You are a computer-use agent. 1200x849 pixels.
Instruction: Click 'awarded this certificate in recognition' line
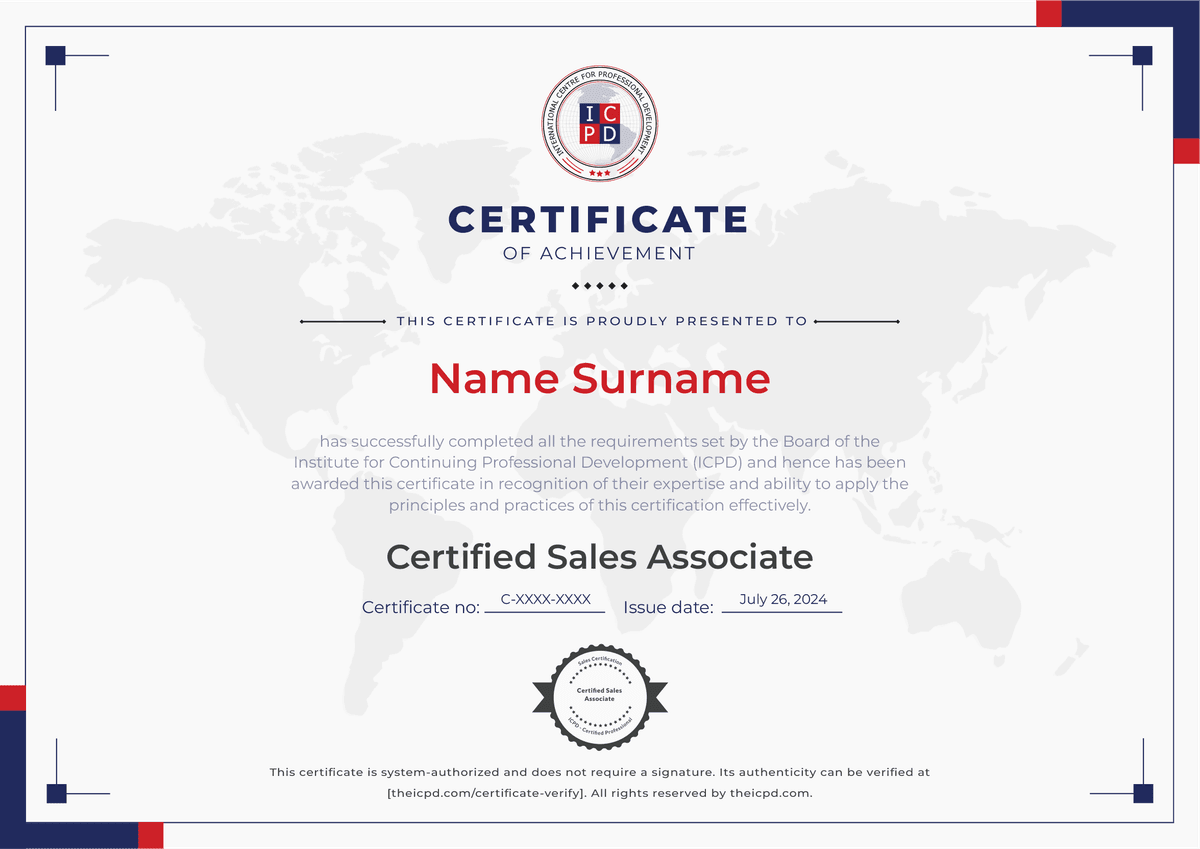click(600, 484)
